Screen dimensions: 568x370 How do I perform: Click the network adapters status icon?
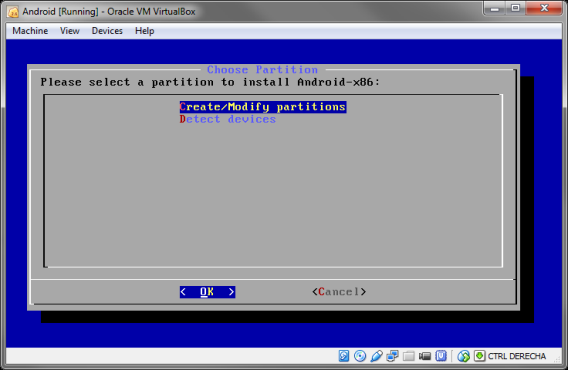coord(392,356)
